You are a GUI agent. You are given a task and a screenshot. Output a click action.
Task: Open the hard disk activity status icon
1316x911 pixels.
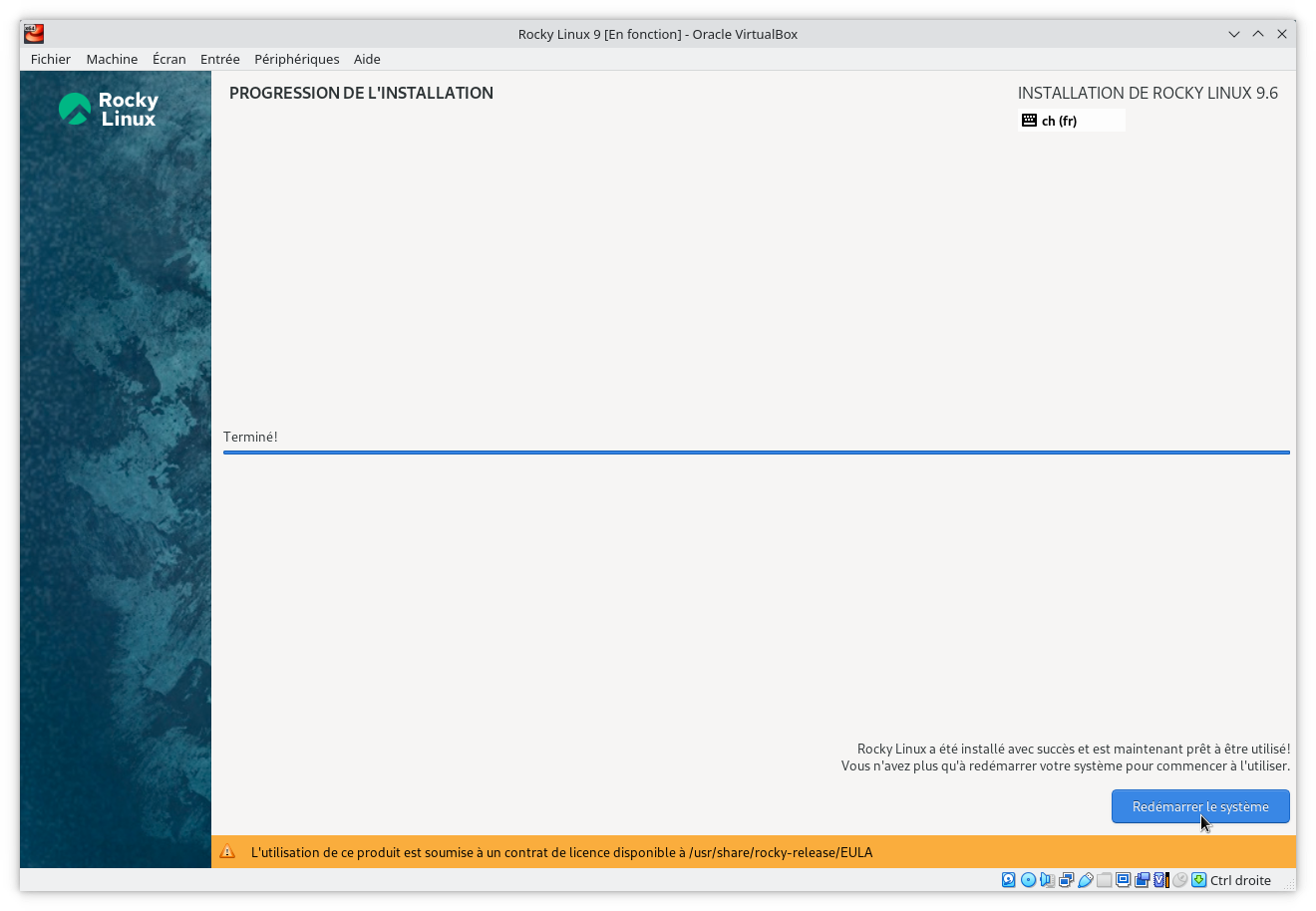[x=1008, y=880]
